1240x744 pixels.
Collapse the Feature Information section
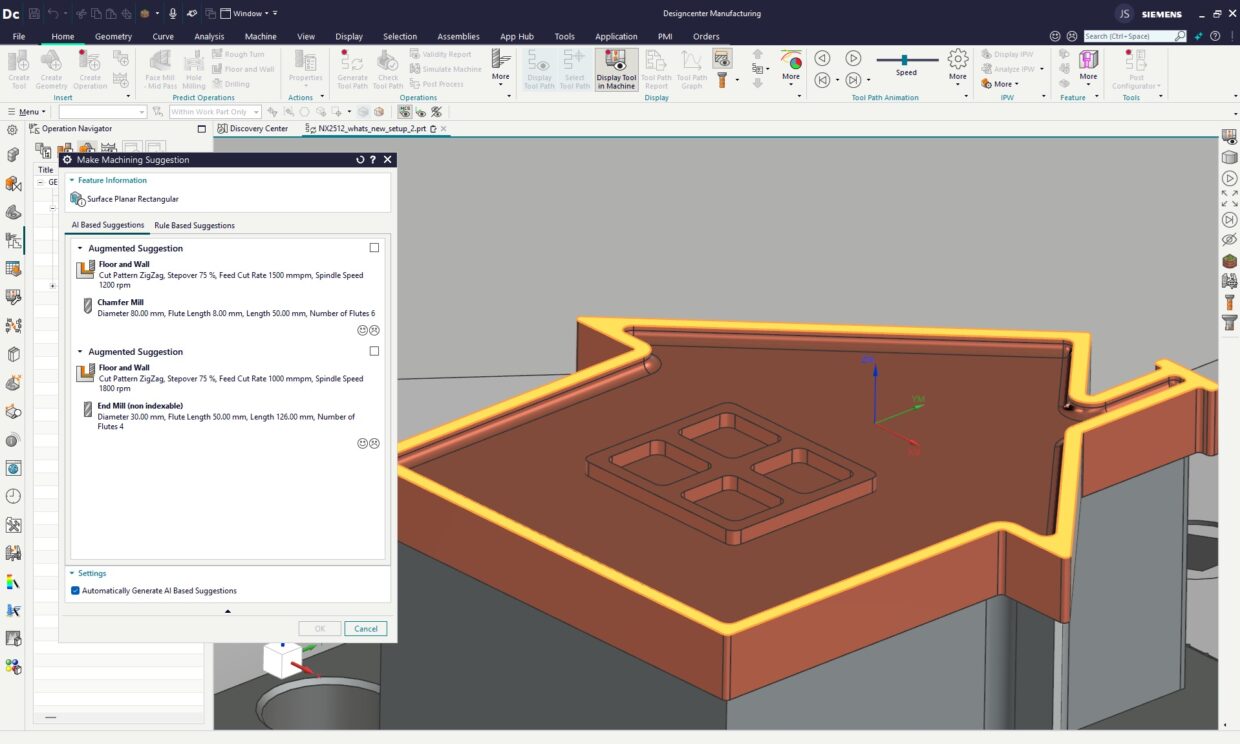point(72,181)
